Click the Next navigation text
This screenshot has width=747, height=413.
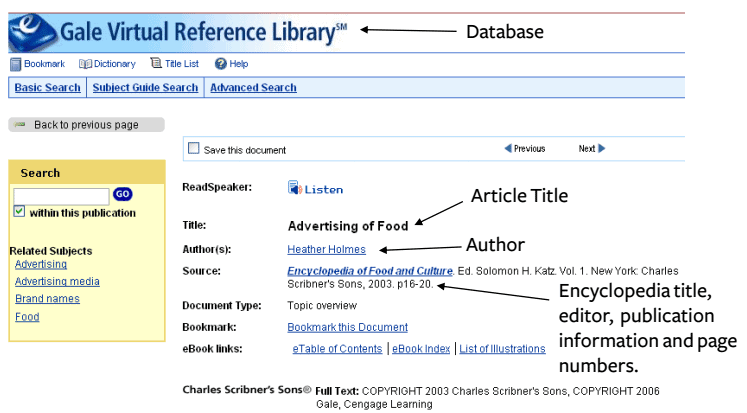click(587, 149)
